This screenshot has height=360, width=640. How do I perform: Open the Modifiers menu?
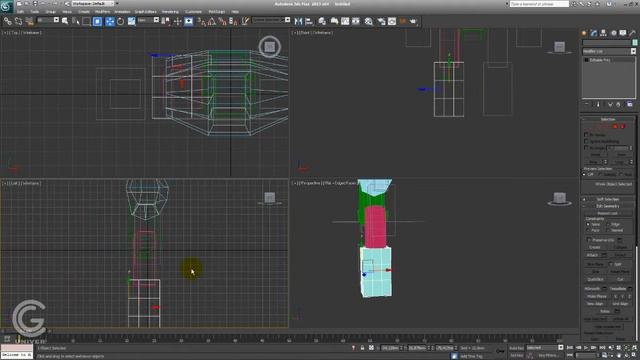tap(102, 11)
